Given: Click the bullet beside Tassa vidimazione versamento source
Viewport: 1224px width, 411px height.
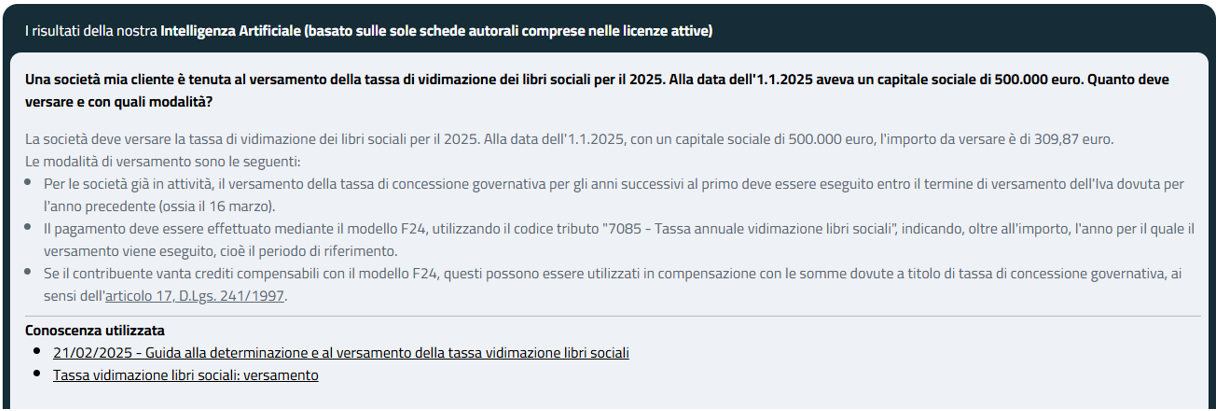Looking at the screenshot, I should (x=37, y=374).
